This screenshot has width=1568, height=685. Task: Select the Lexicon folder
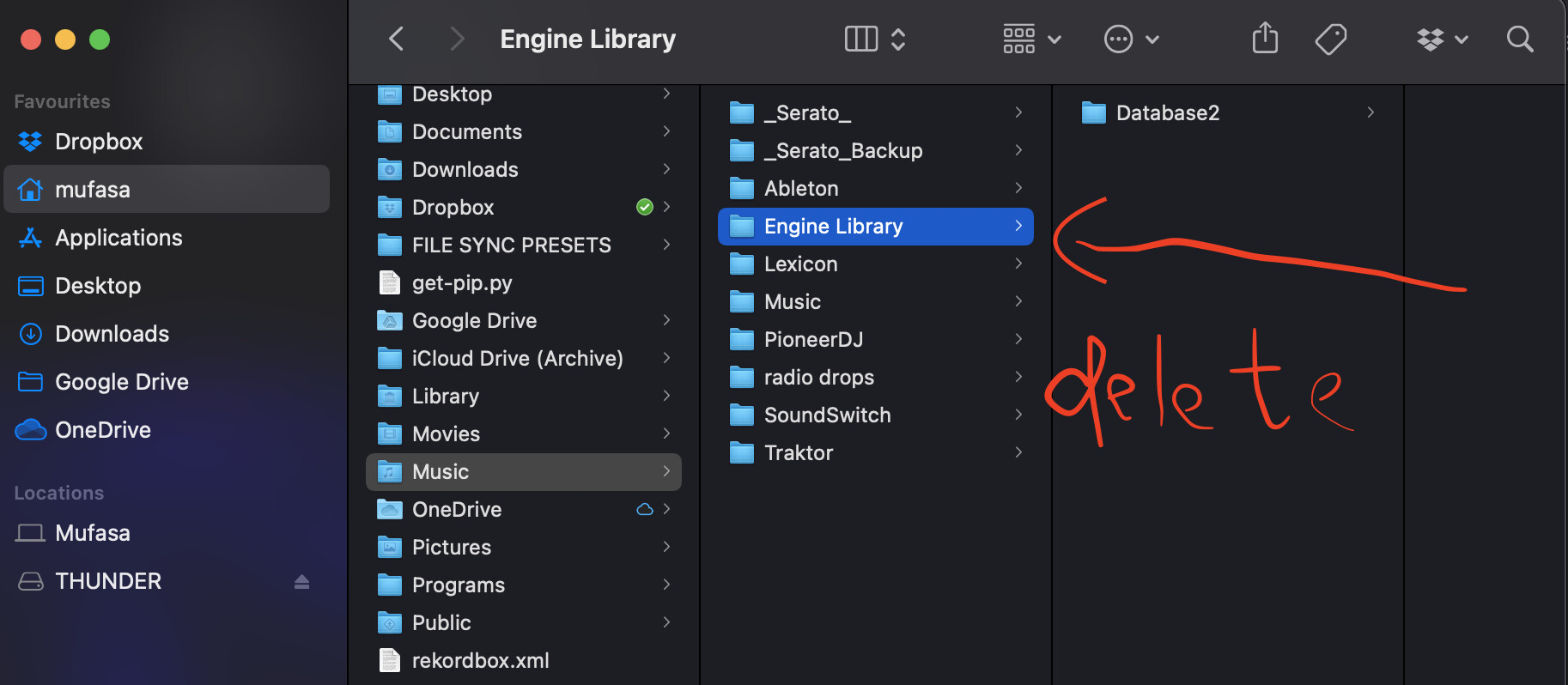[876, 264]
